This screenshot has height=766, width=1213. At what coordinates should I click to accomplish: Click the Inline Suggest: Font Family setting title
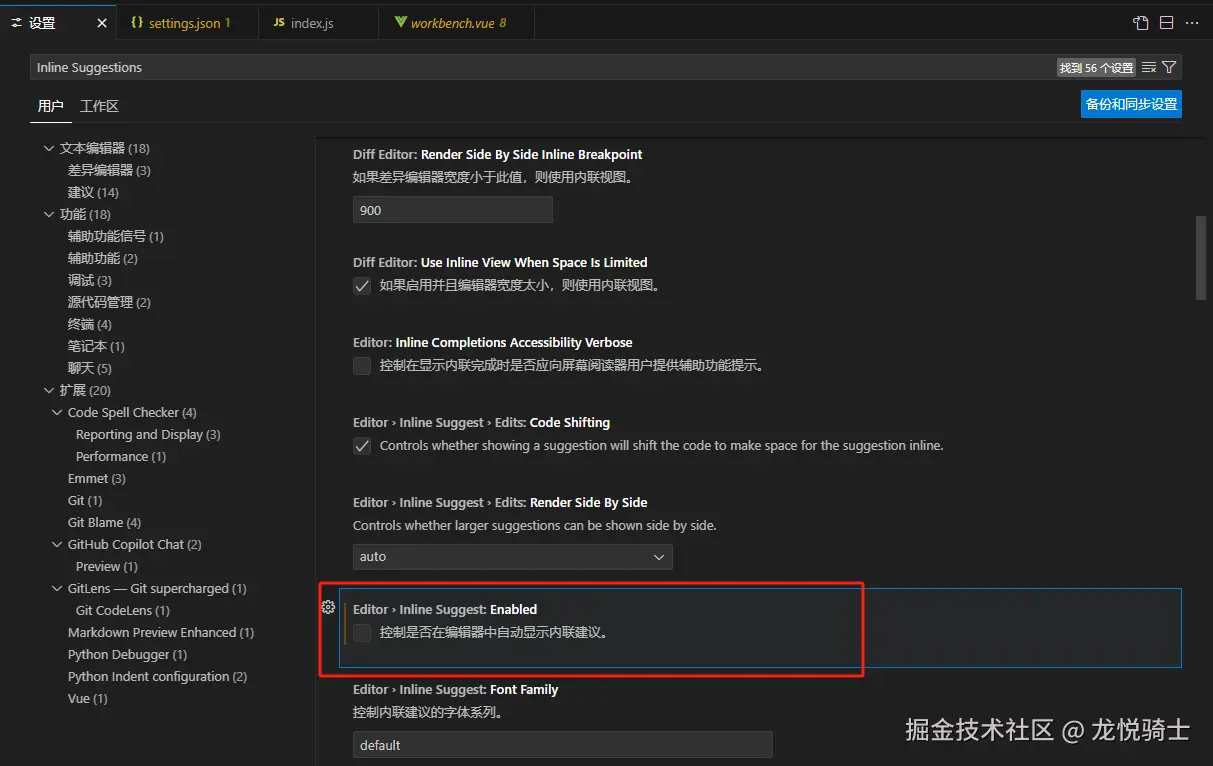(x=456, y=689)
